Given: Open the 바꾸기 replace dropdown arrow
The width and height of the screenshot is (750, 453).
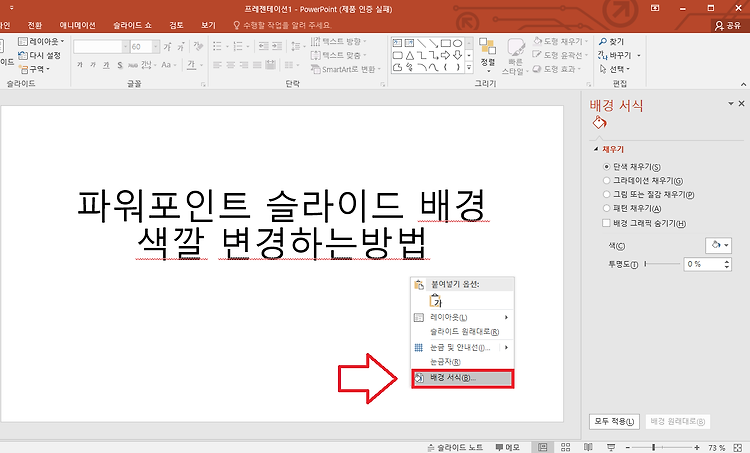Looking at the screenshot, I should coord(639,55).
